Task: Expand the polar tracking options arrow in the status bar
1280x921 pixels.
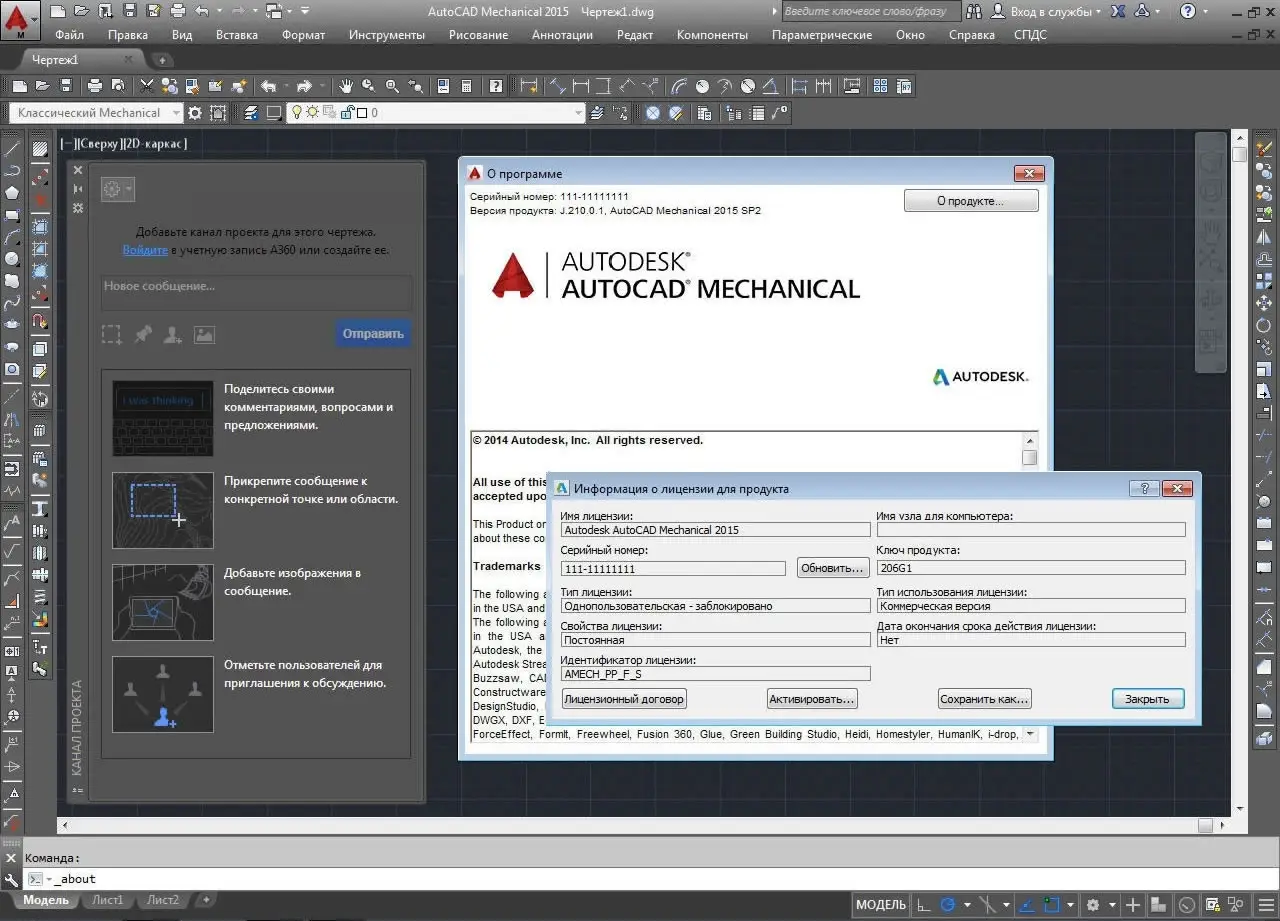Action: (967, 905)
